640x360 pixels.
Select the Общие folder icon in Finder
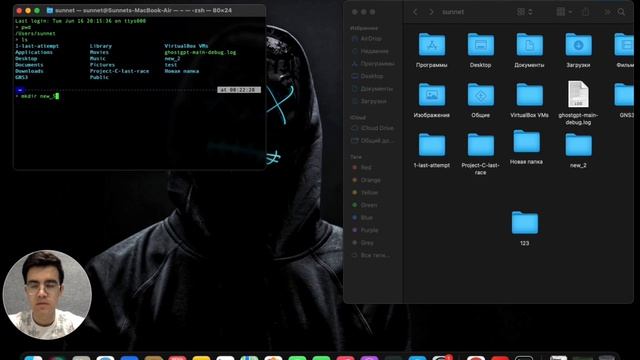(x=480, y=95)
